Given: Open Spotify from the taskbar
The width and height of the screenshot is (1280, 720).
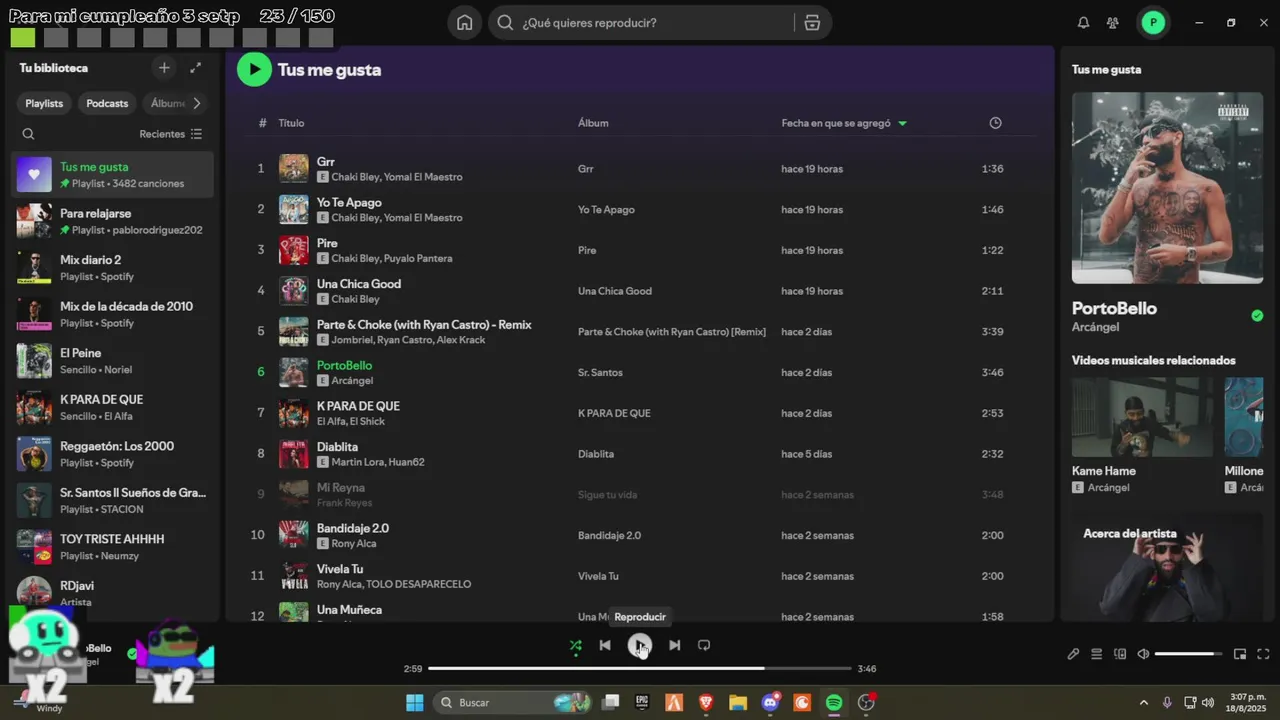Looking at the screenshot, I should 834,702.
